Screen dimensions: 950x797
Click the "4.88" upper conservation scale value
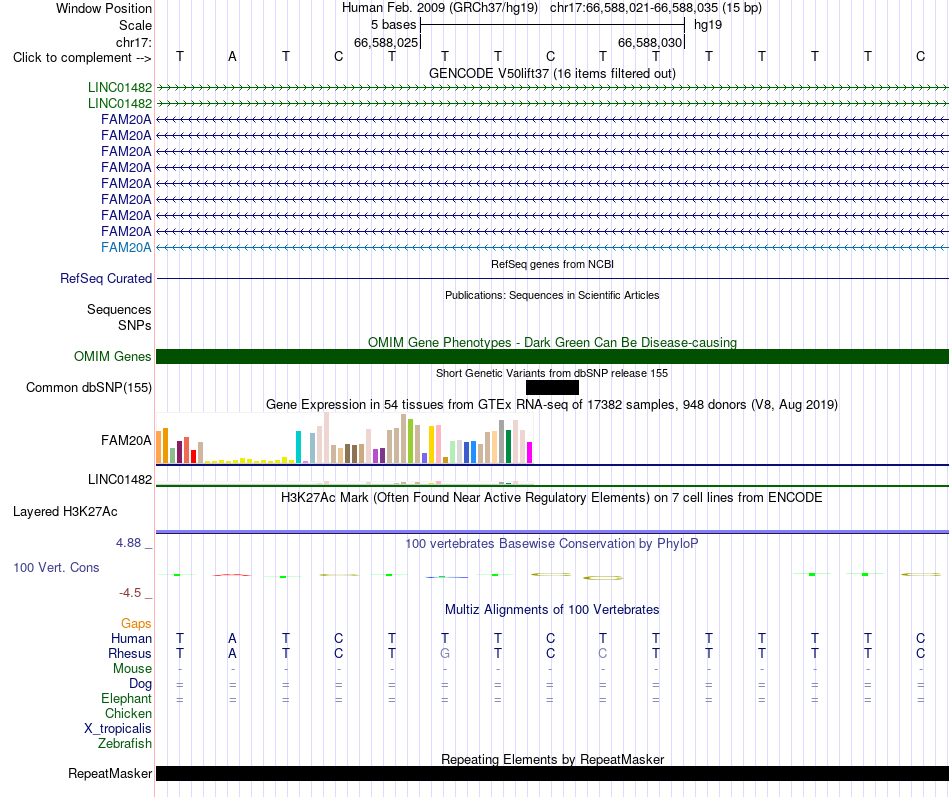pyautogui.click(x=128, y=542)
